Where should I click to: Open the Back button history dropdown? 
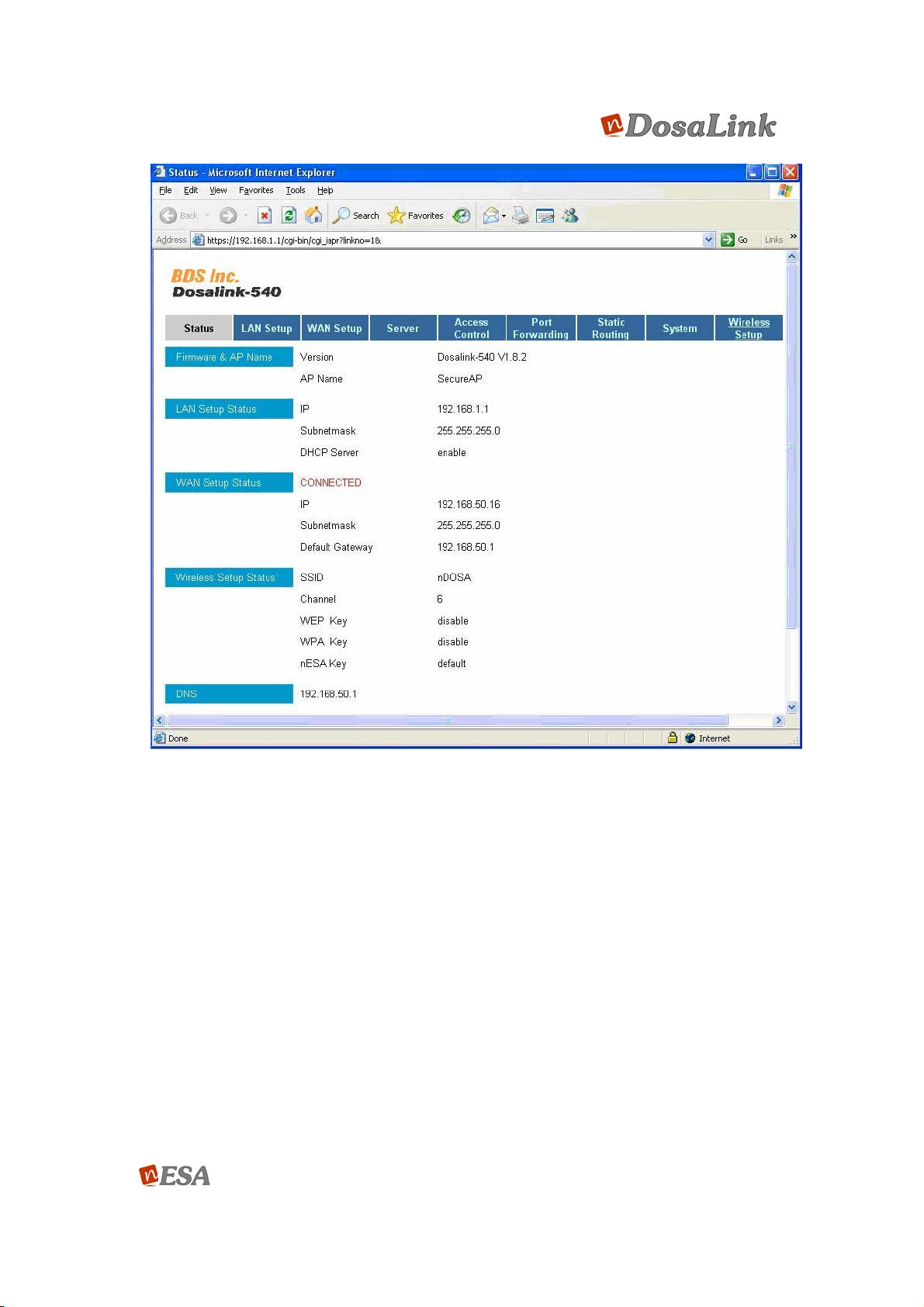point(207,216)
